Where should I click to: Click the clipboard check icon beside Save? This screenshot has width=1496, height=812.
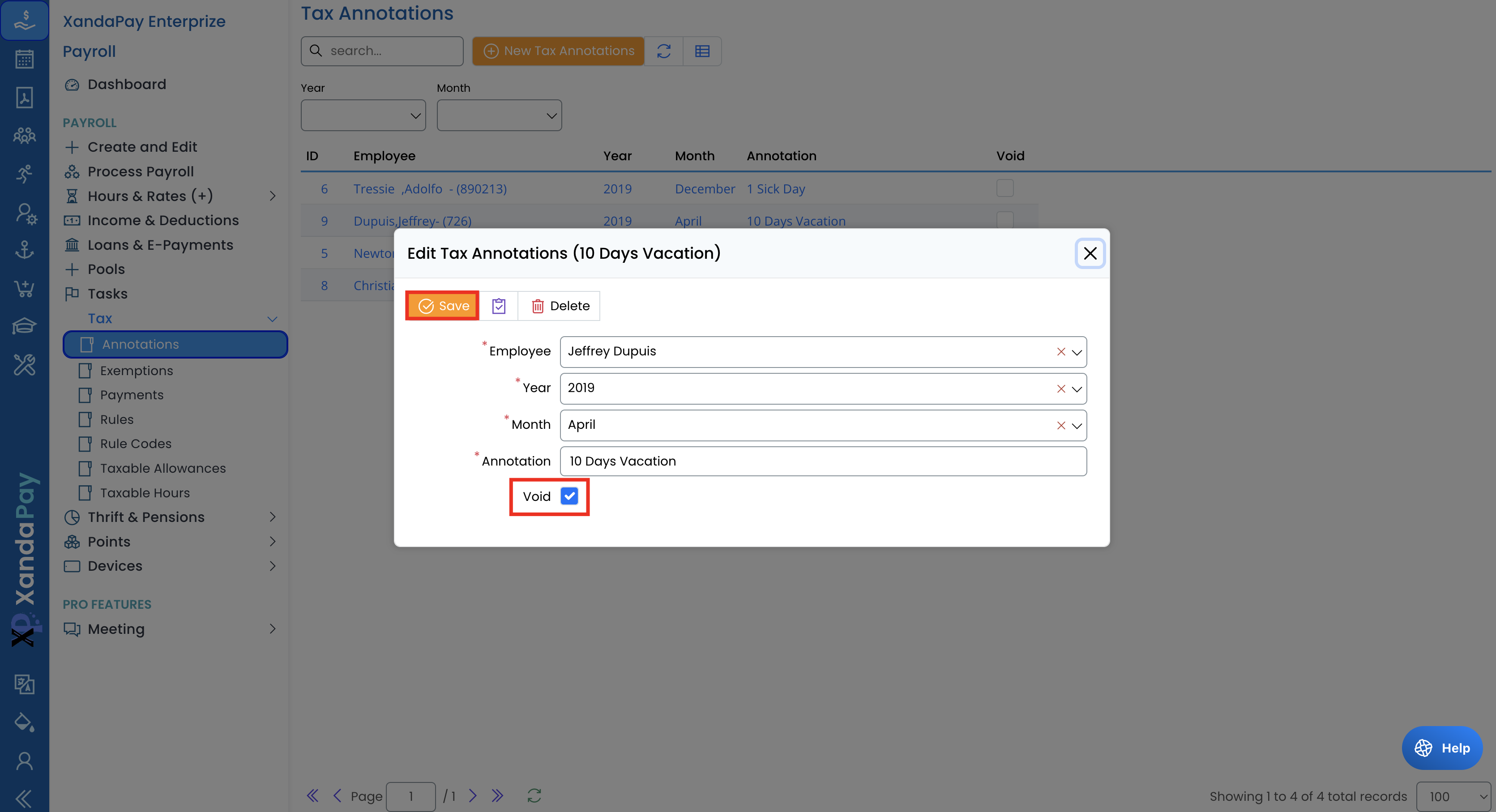tap(498, 306)
